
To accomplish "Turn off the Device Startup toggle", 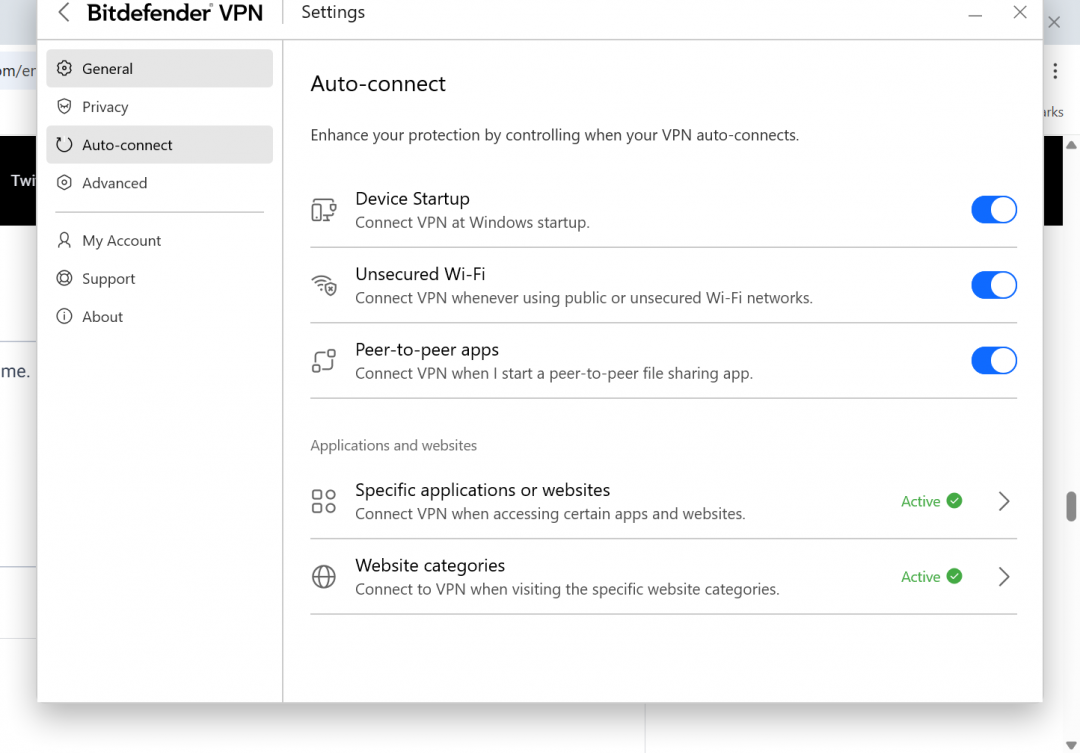I will (994, 209).
